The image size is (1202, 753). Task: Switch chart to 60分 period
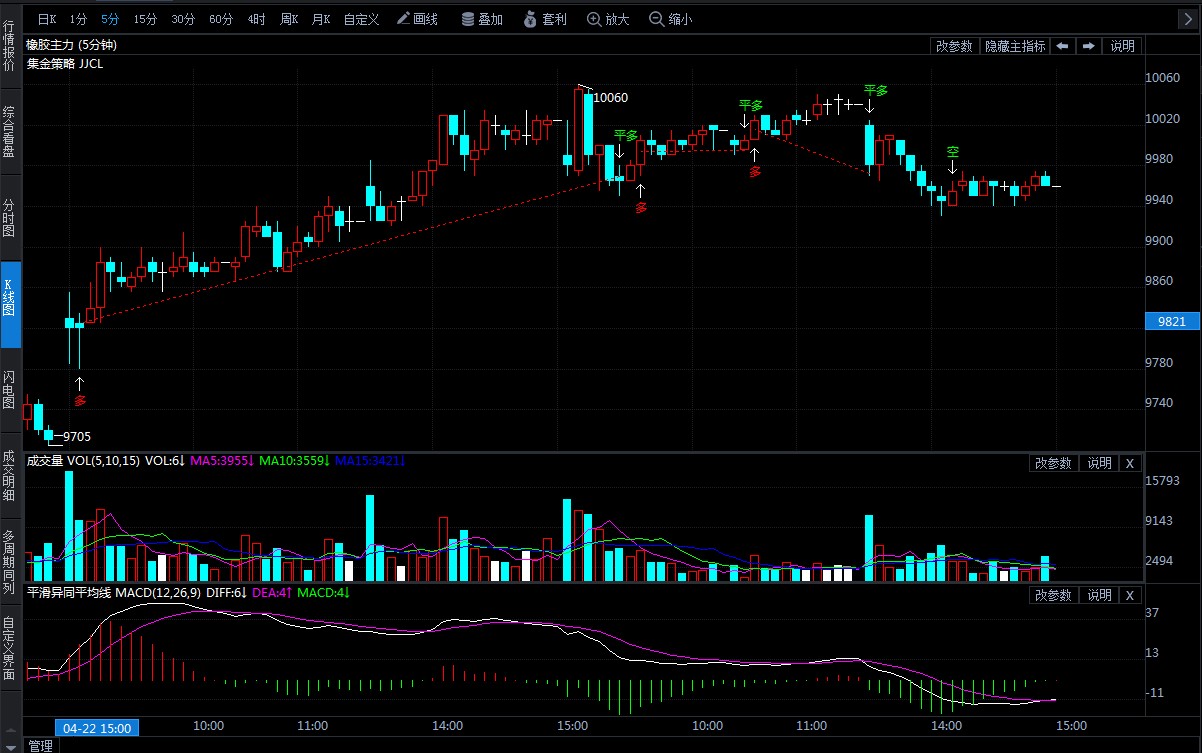point(221,19)
